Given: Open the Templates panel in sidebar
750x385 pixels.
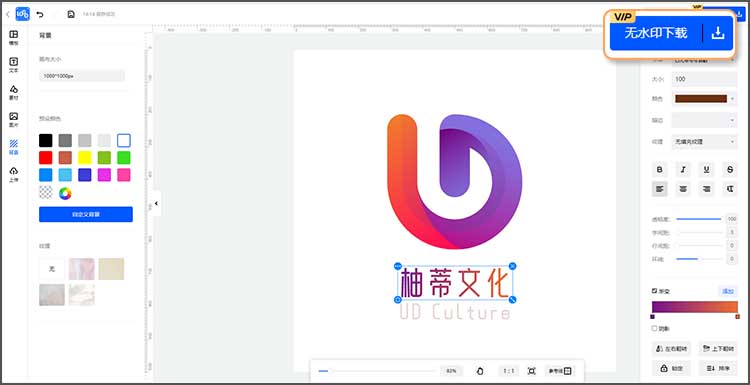Looking at the screenshot, I should click(x=14, y=37).
